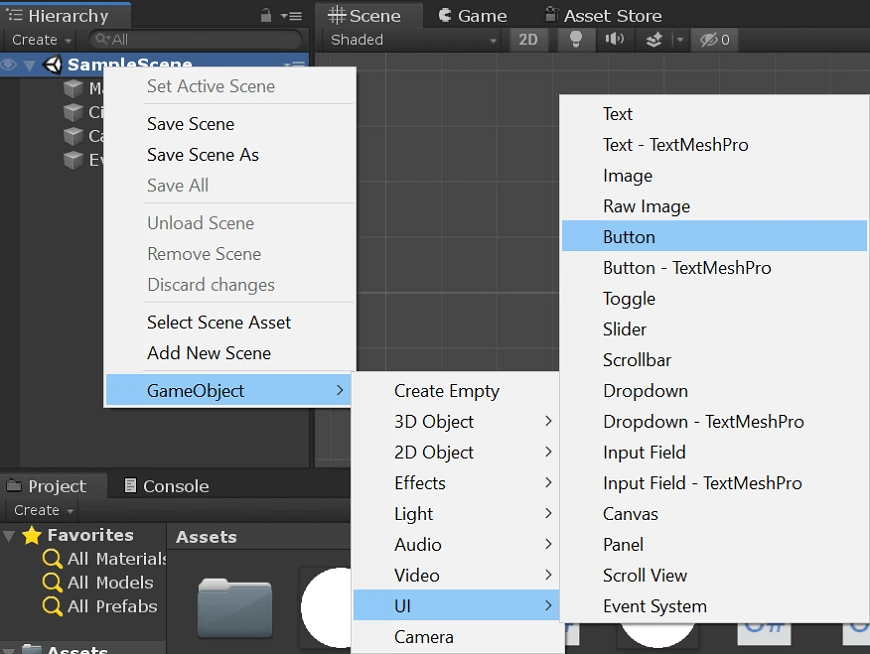Create a UI Input Field
This screenshot has width=870, height=654.
[715, 453]
